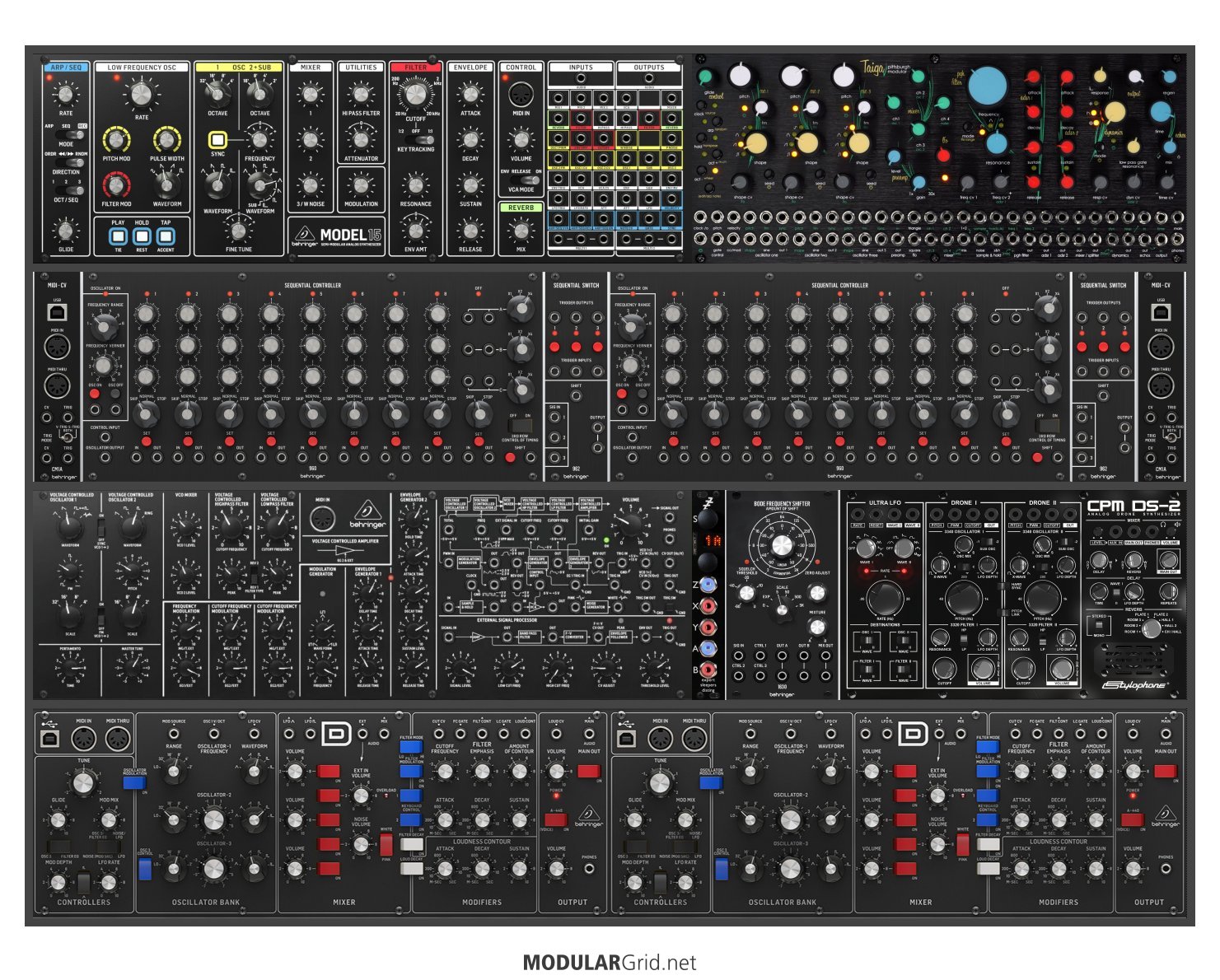
Task: Click the Taiga large blue frequency knob
Action: coord(988,86)
